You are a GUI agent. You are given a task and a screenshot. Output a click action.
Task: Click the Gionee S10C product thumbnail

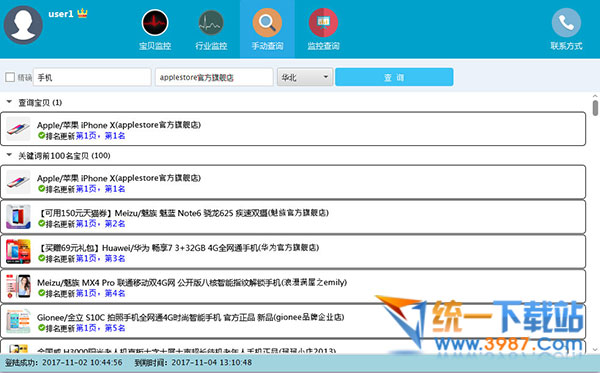tap(18, 321)
